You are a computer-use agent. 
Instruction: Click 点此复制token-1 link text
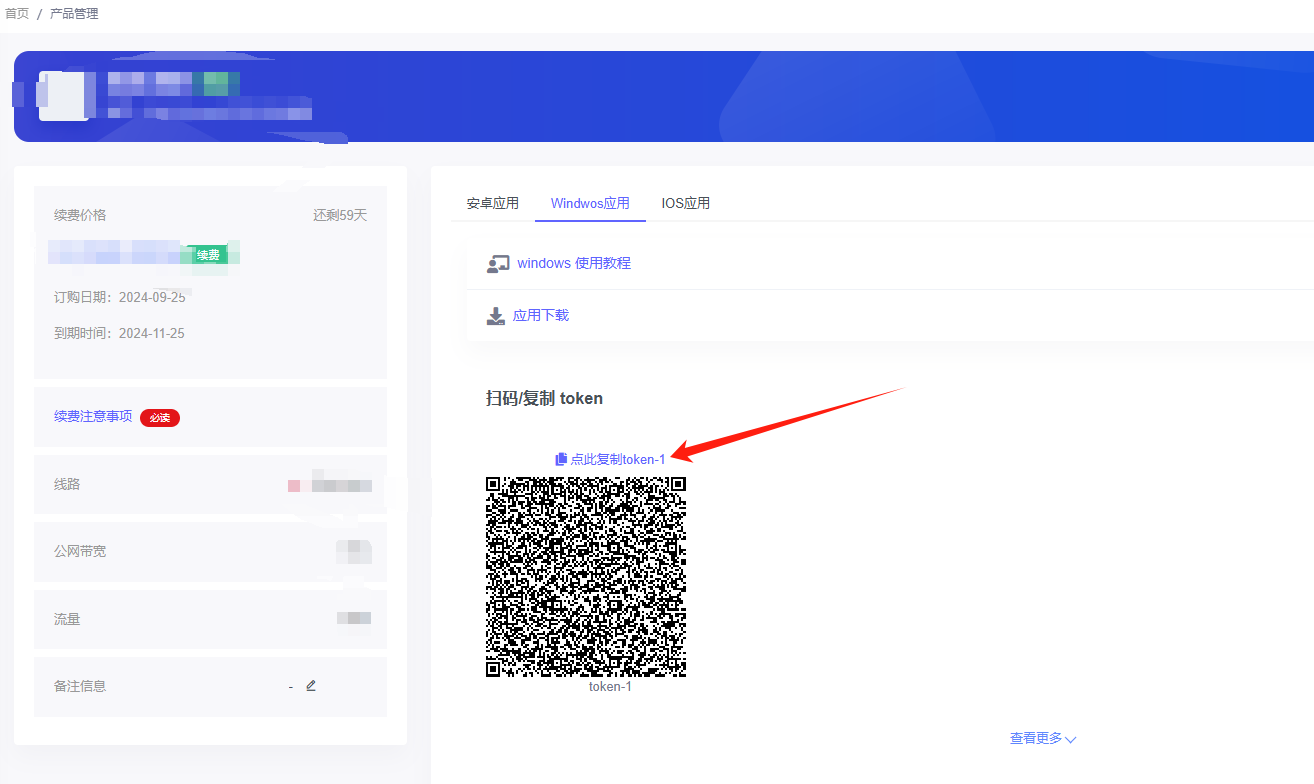pyautogui.click(x=617, y=459)
